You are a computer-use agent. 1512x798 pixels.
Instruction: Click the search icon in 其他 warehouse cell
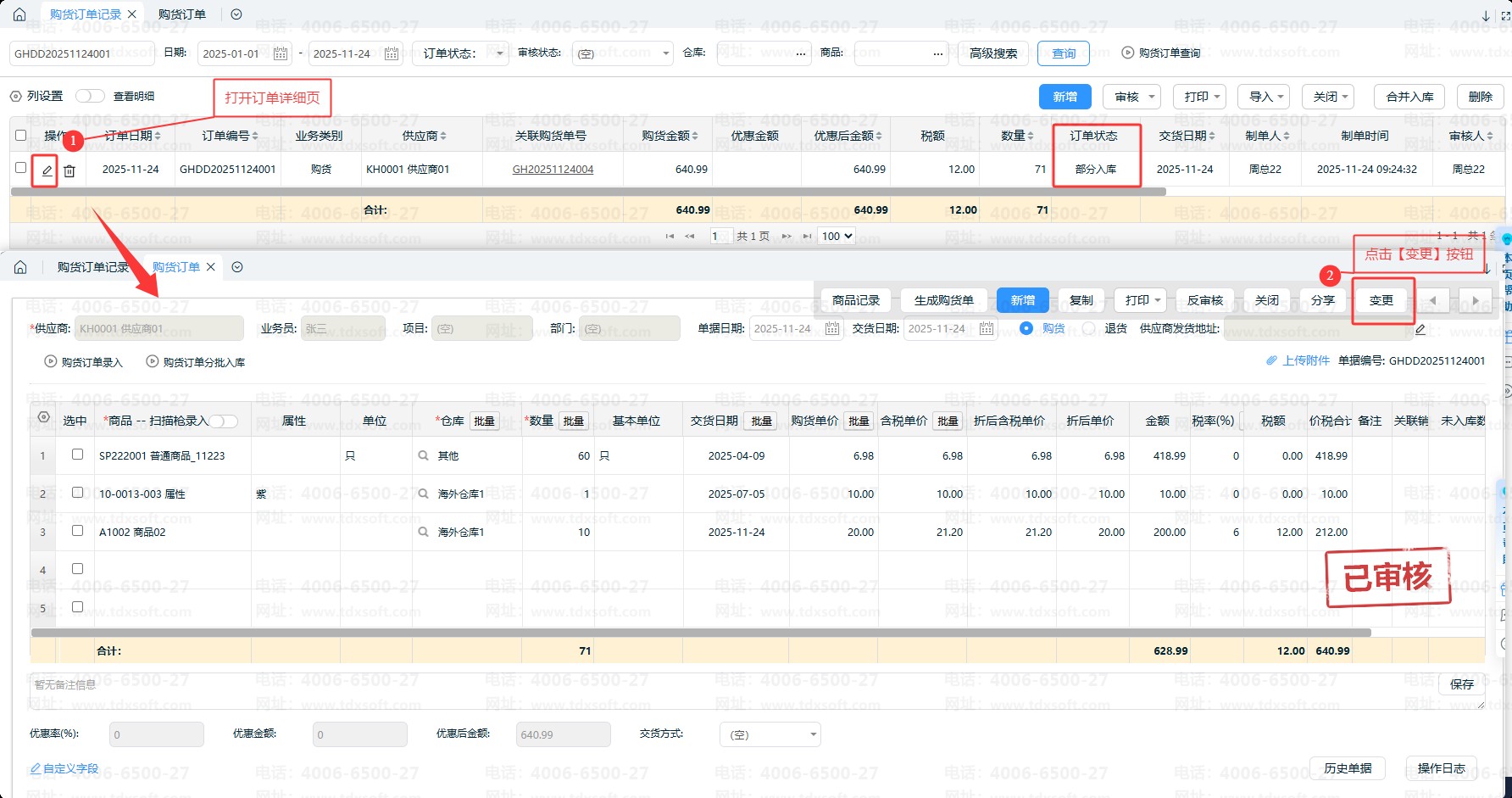(423, 455)
